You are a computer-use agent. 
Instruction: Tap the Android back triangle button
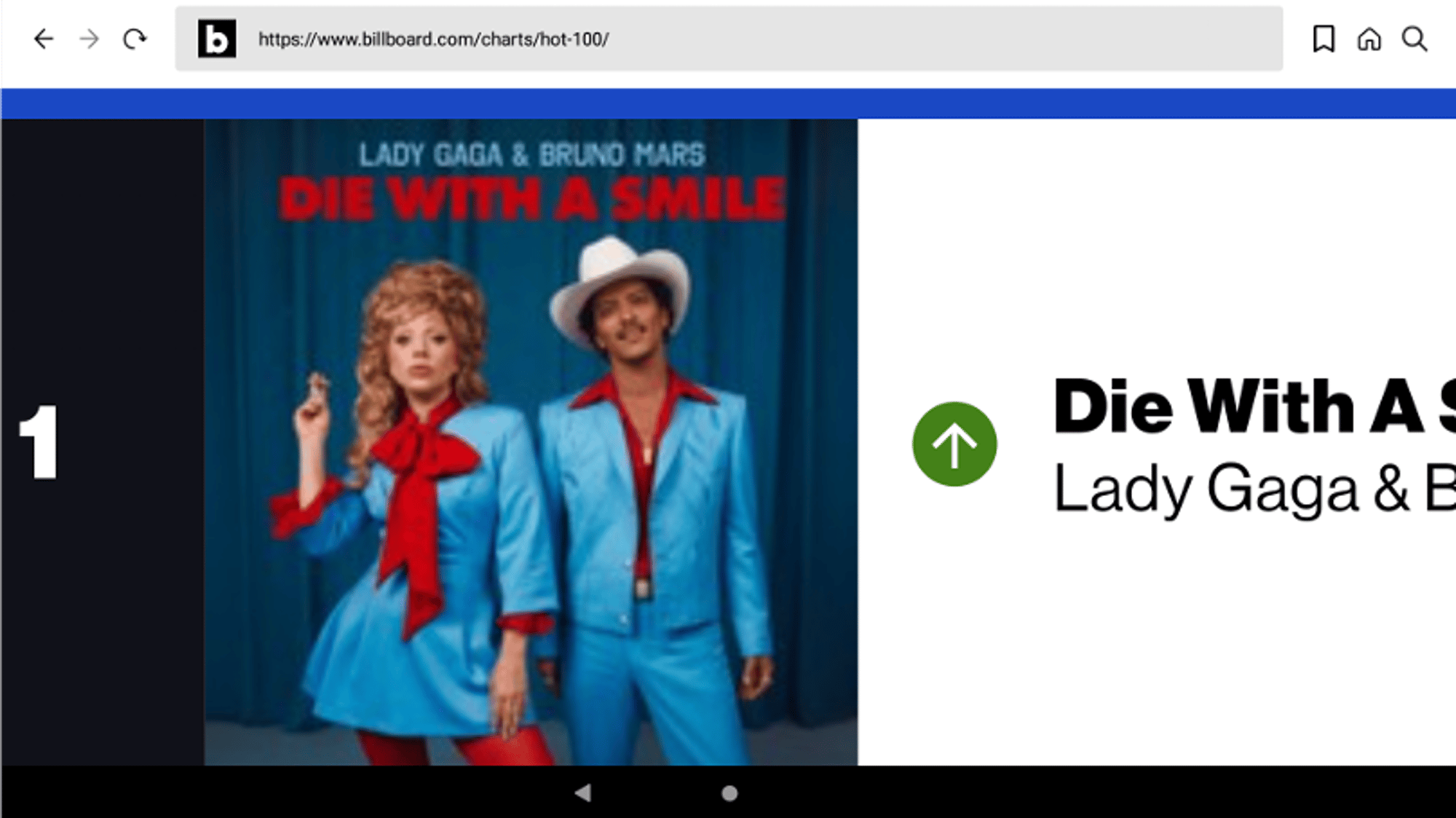583,793
